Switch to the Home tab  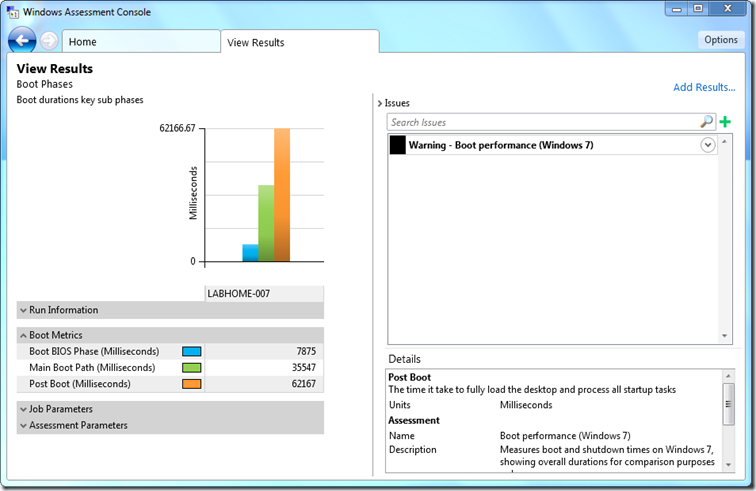(x=140, y=42)
